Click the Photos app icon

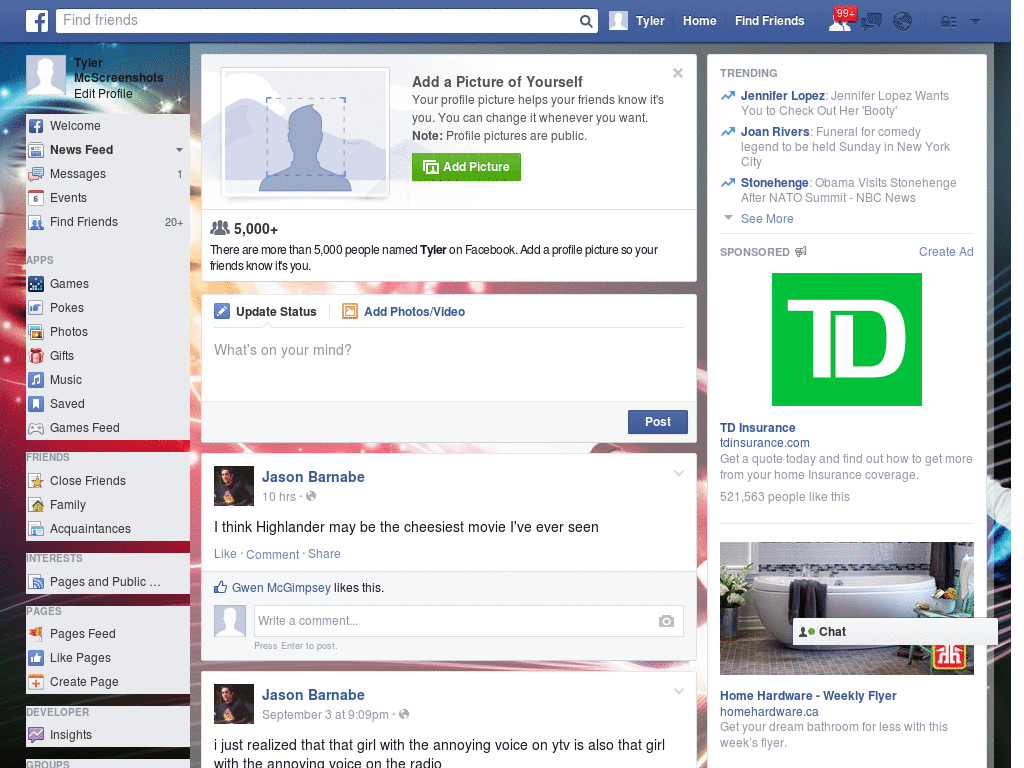tap(36, 332)
